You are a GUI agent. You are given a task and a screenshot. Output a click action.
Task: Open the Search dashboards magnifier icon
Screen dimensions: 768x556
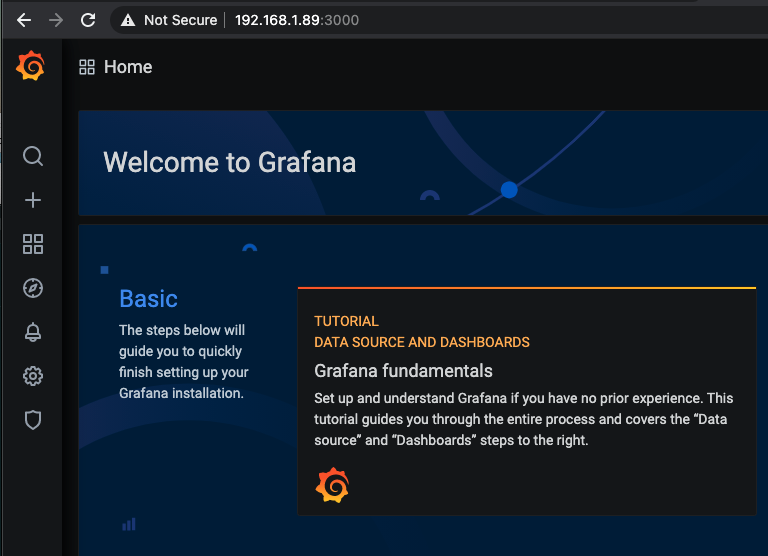[33, 156]
